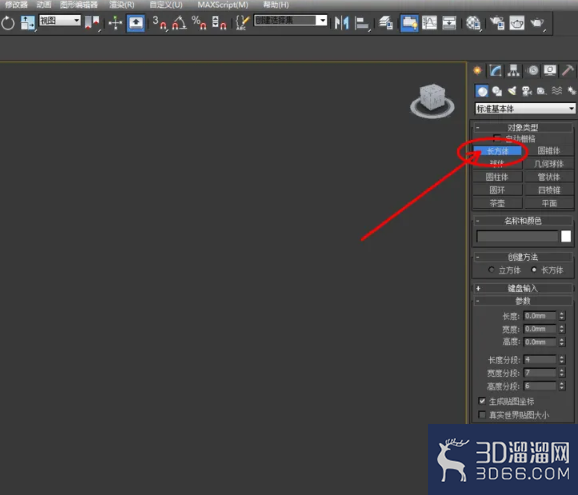
Task: Select the Cameras category icon
Action: (527, 91)
